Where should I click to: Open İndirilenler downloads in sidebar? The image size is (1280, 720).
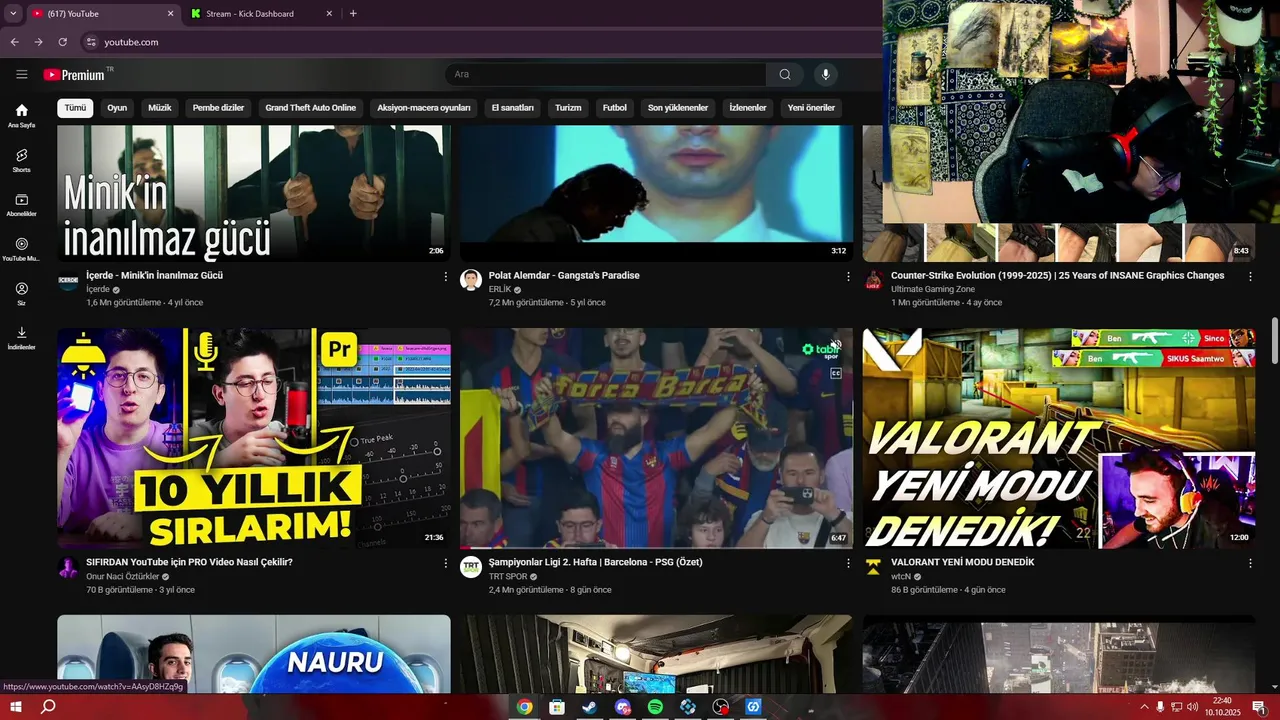[x=21, y=338]
